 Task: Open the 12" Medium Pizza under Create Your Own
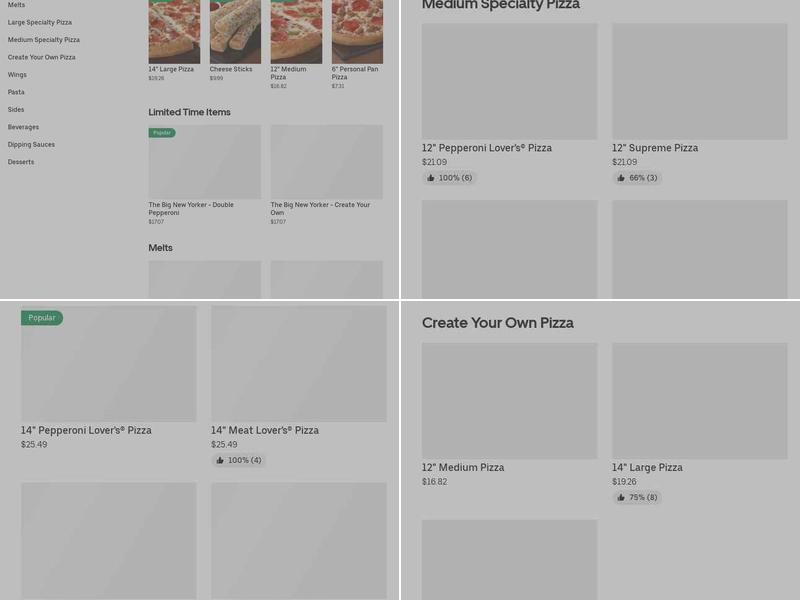(x=509, y=400)
